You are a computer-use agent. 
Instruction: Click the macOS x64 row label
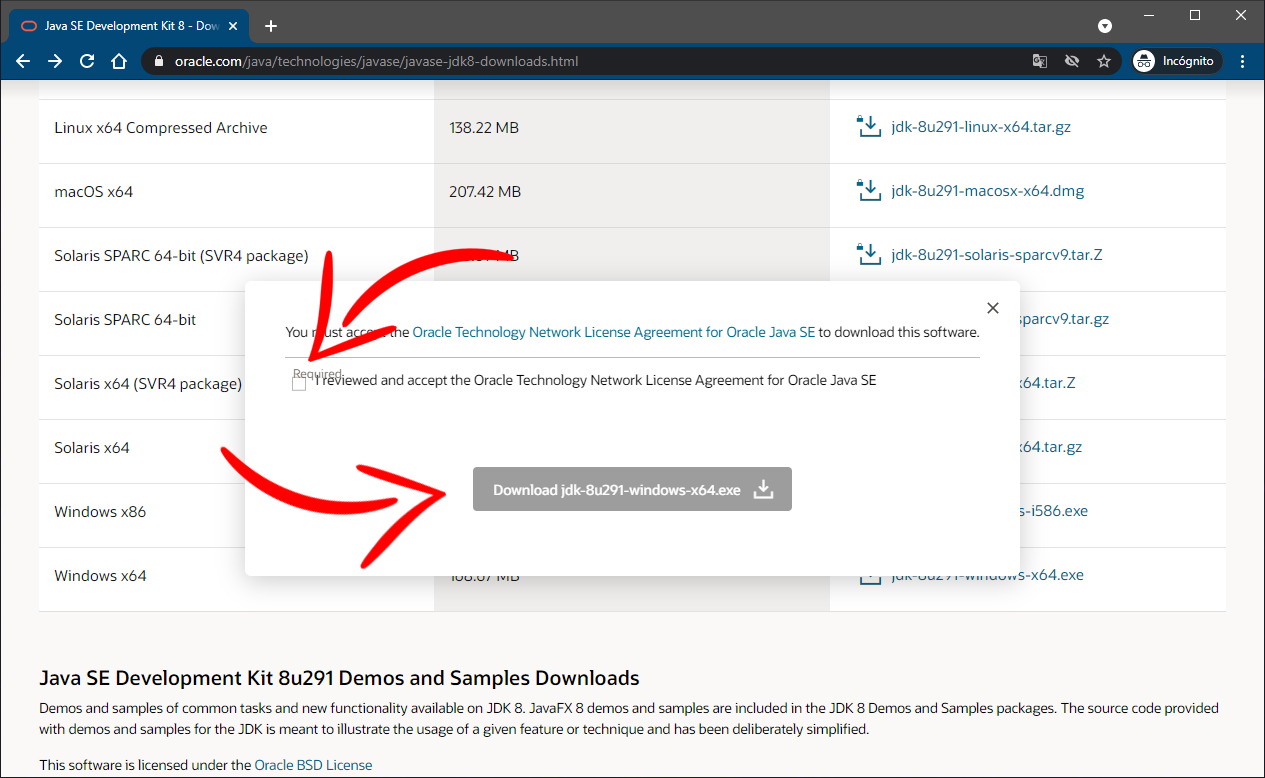[x=94, y=191]
